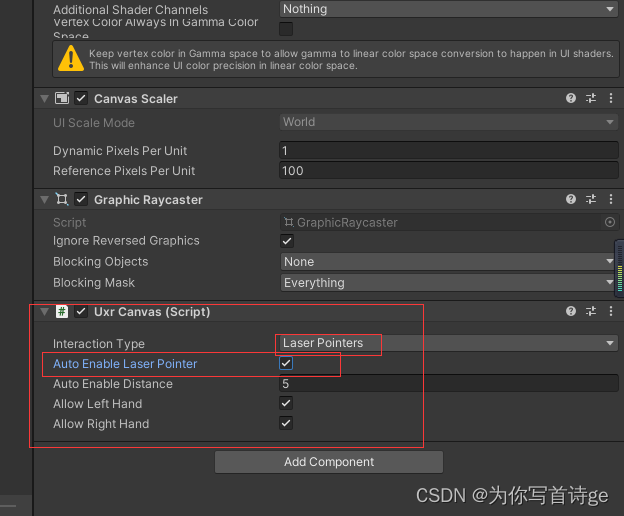Click the Dynamic Pixels Per Unit label
Image resolution: width=624 pixels, height=516 pixels.
(x=120, y=151)
